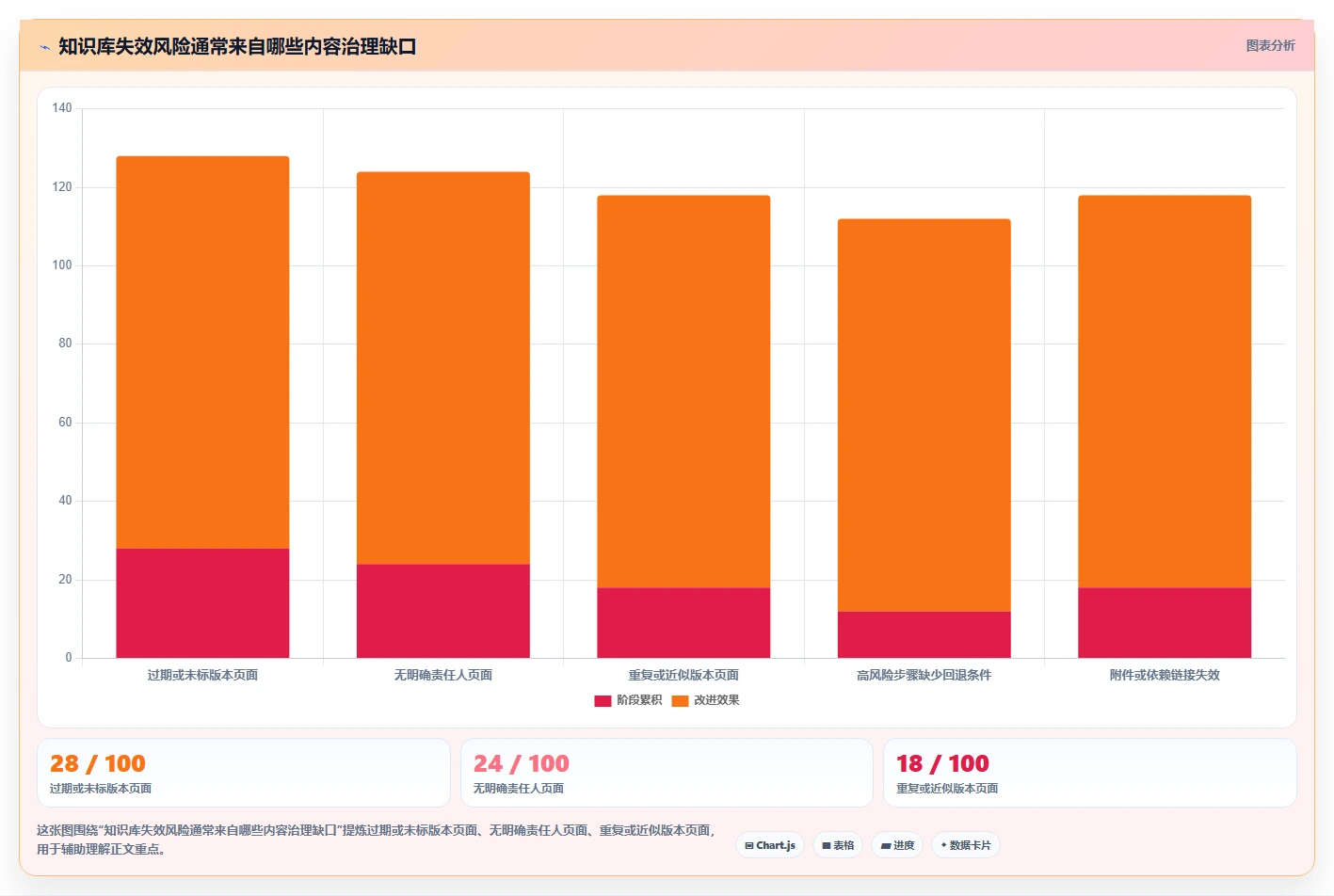The width and height of the screenshot is (1334, 896).
Task: Click the red bar segment for 过期或未标版本页面
Action: (x=202, y=603)
